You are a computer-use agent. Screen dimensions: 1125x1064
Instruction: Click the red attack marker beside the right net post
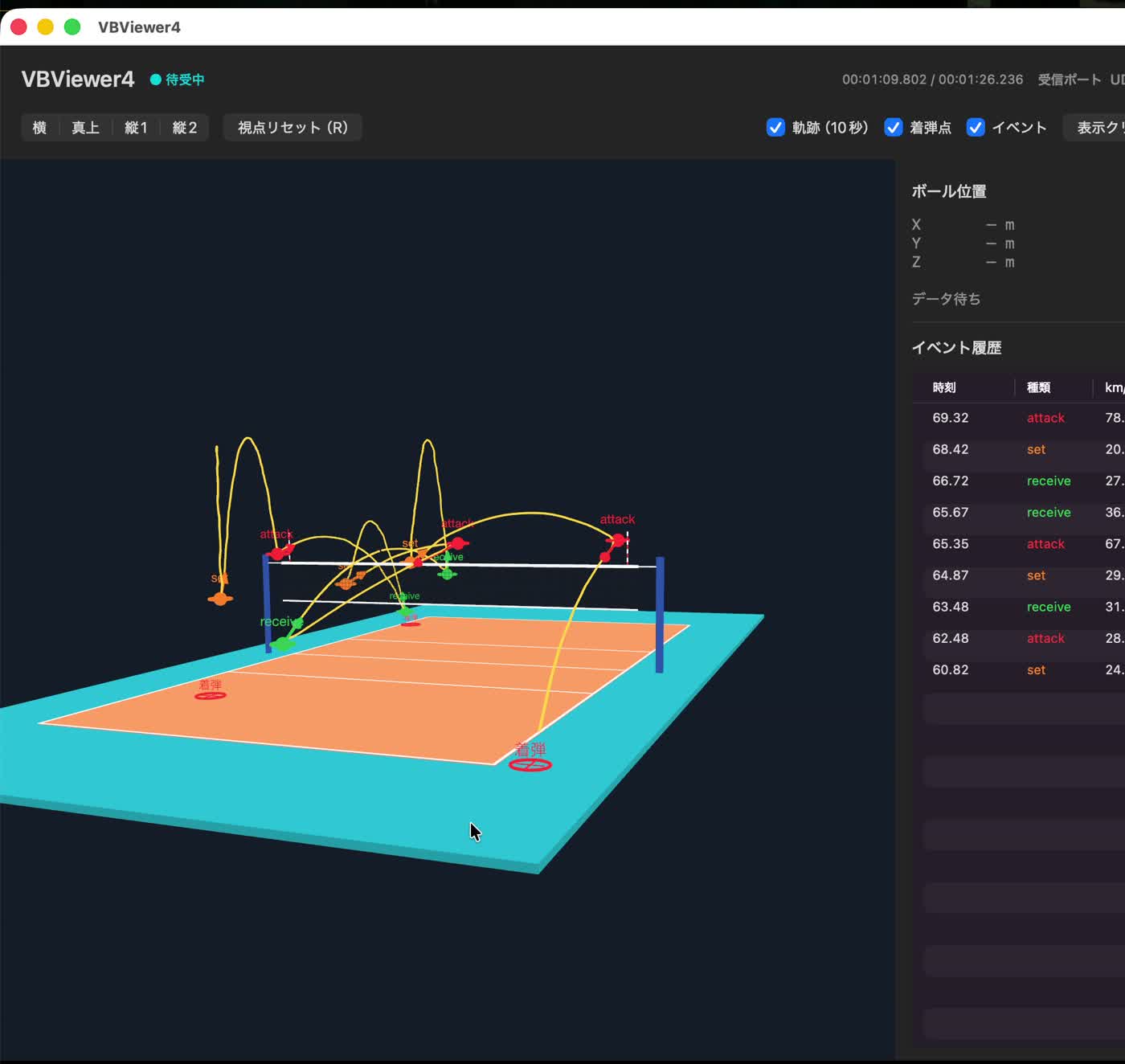click(618, 539)
